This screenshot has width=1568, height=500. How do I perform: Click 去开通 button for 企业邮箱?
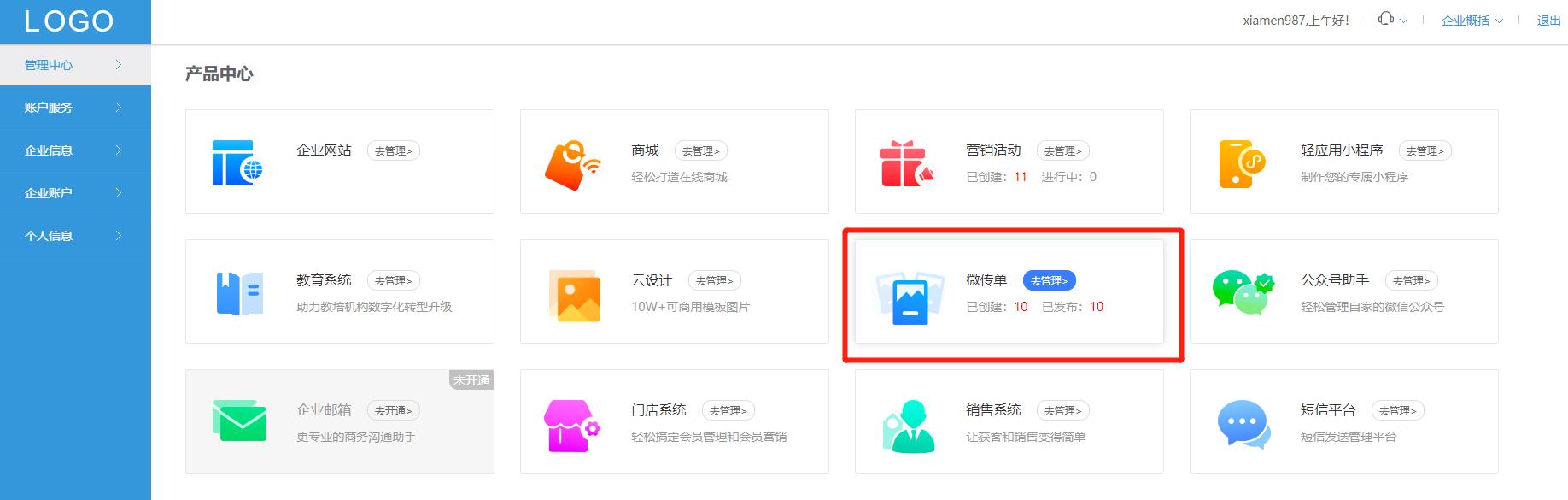pos(393,410)
